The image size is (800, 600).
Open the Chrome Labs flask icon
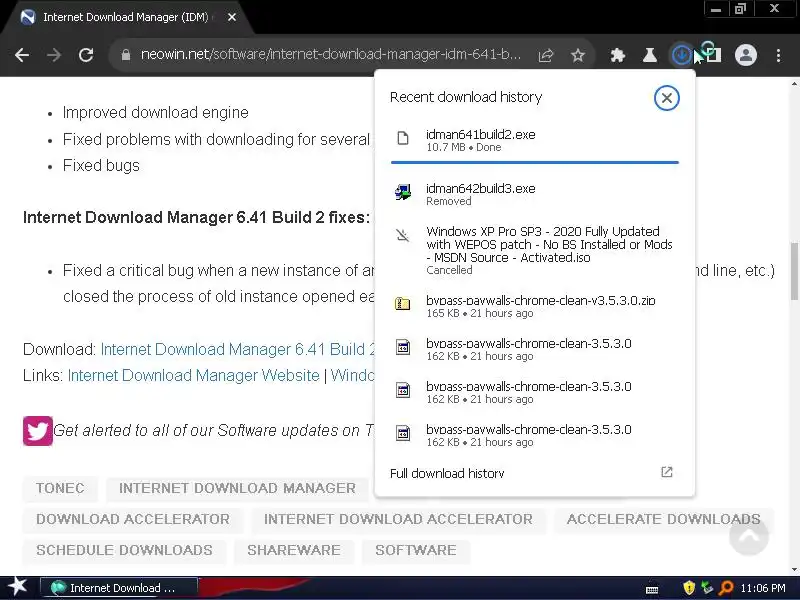tap(649, 55)
